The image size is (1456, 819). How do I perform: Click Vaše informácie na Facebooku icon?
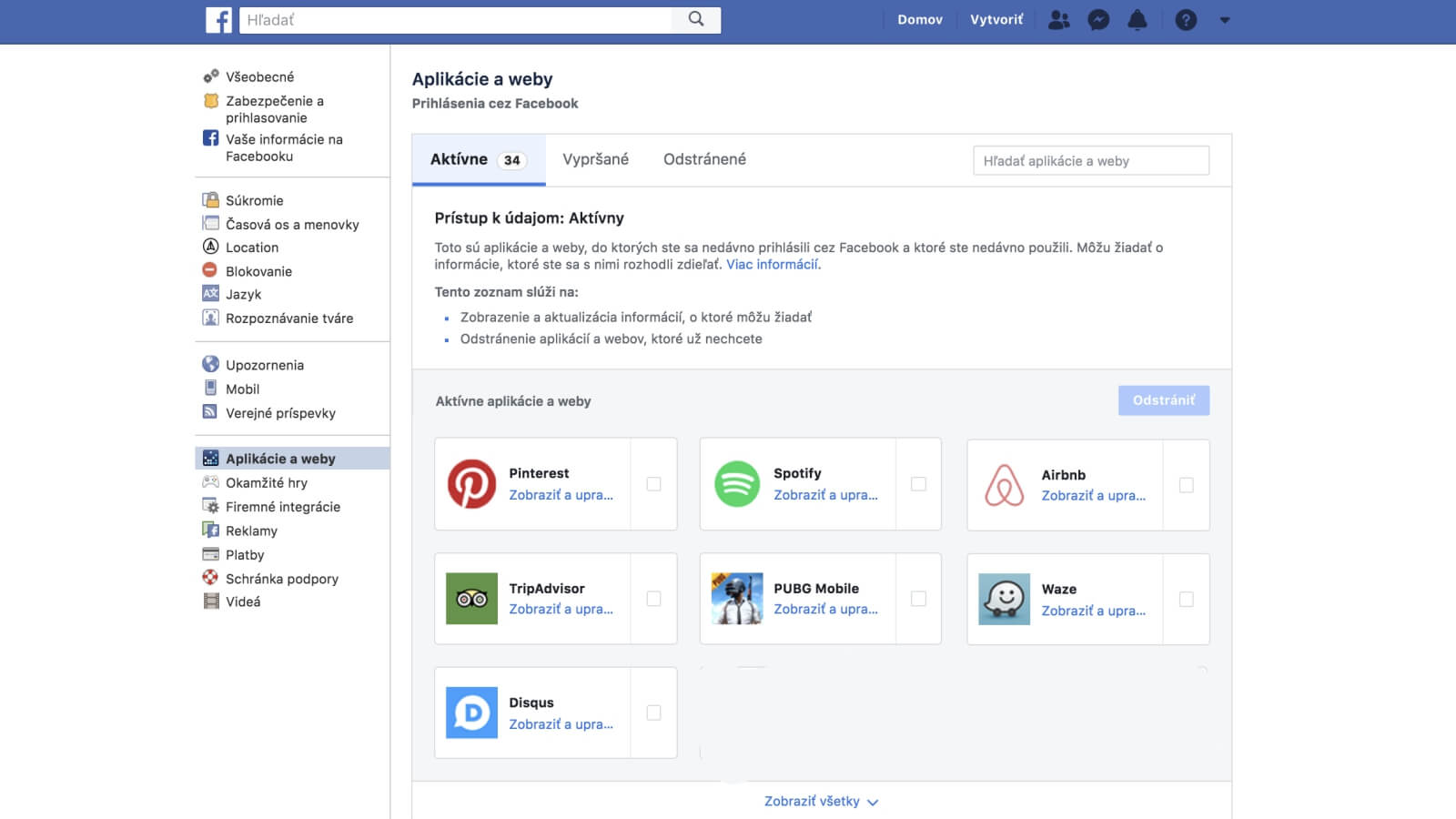pos(211,138)
